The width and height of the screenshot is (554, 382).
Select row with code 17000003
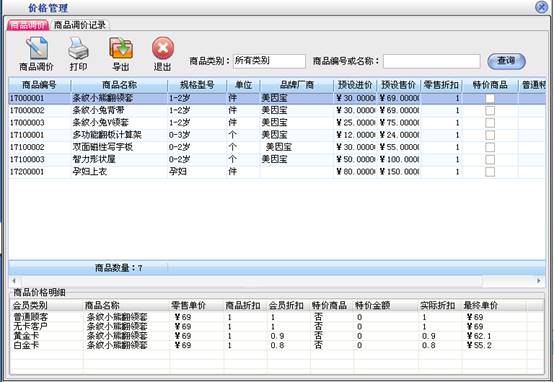pos(277,123)
